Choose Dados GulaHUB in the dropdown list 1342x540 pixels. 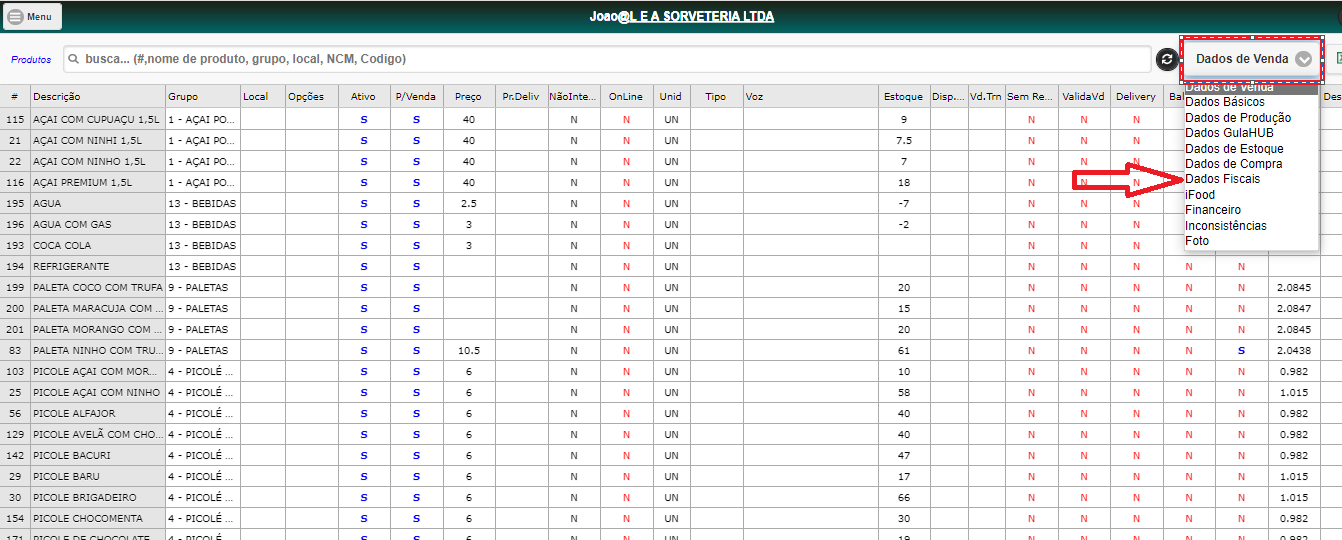(1229, 133)
